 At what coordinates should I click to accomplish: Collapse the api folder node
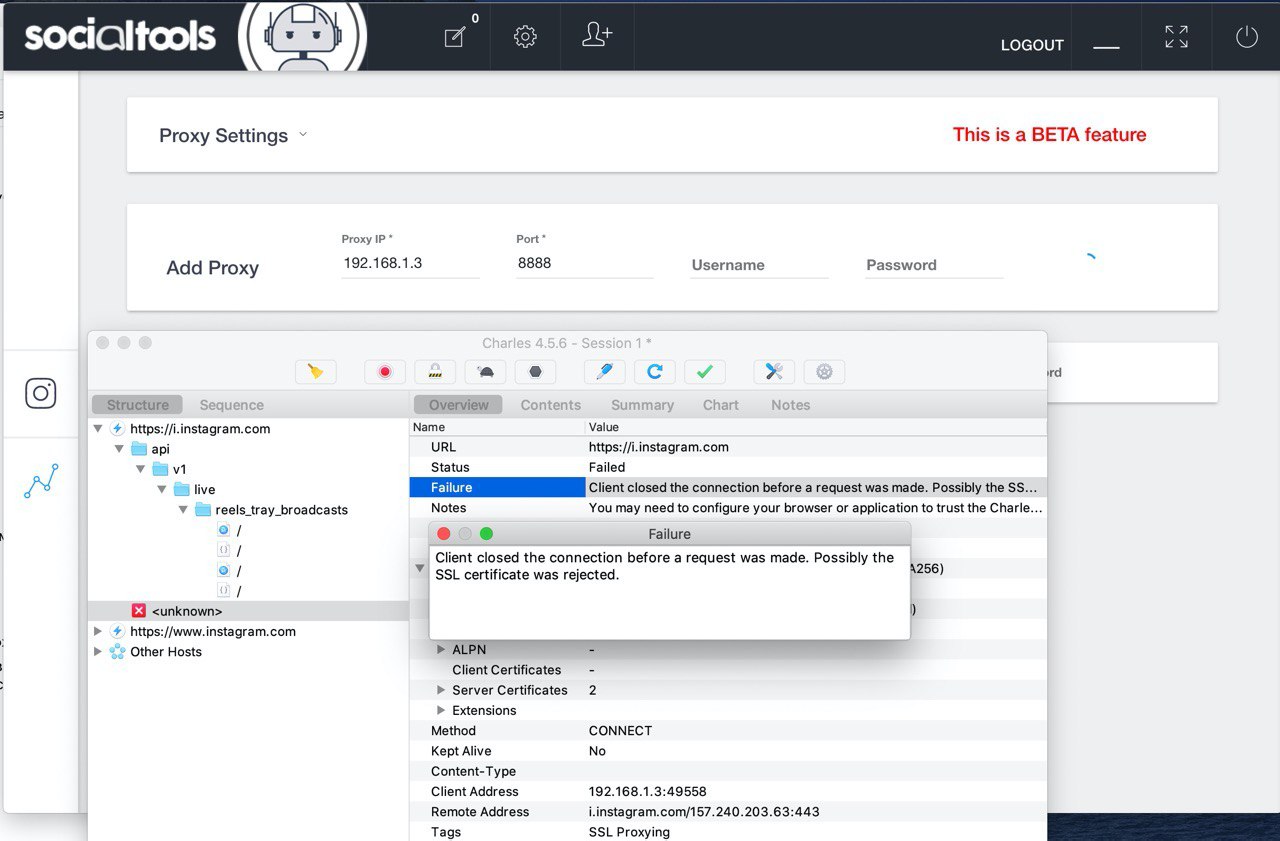pos(119,449)
